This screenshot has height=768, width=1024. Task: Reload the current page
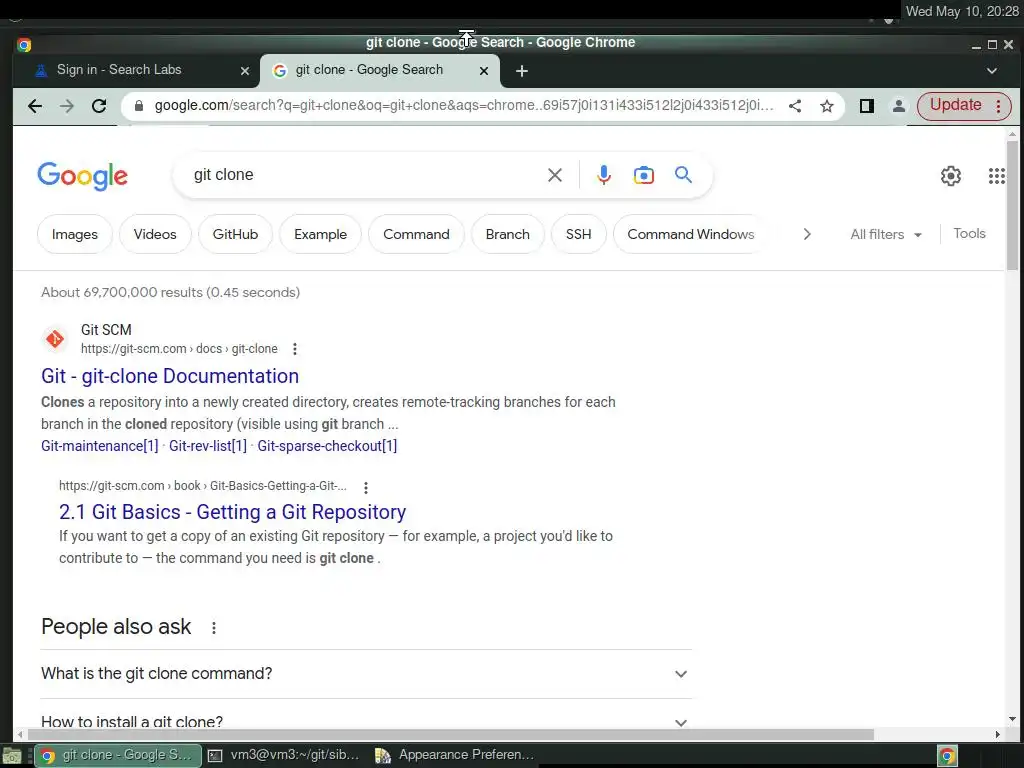tap(99, 106)
